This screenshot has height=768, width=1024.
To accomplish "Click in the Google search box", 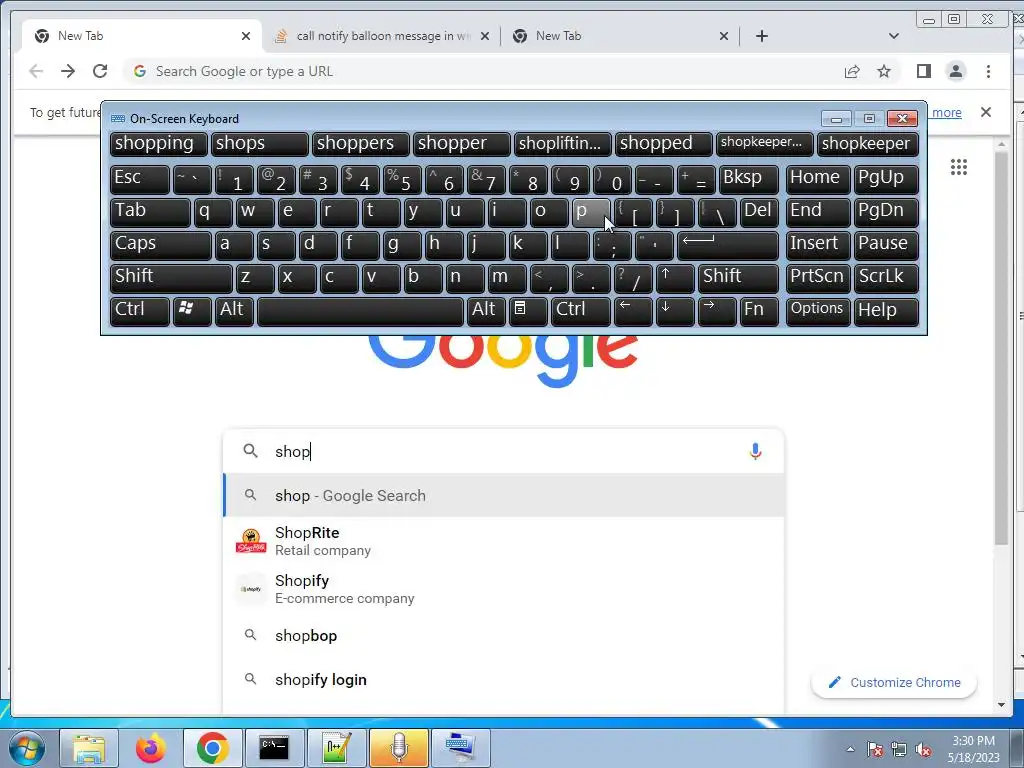I will (x=504, y=451).
